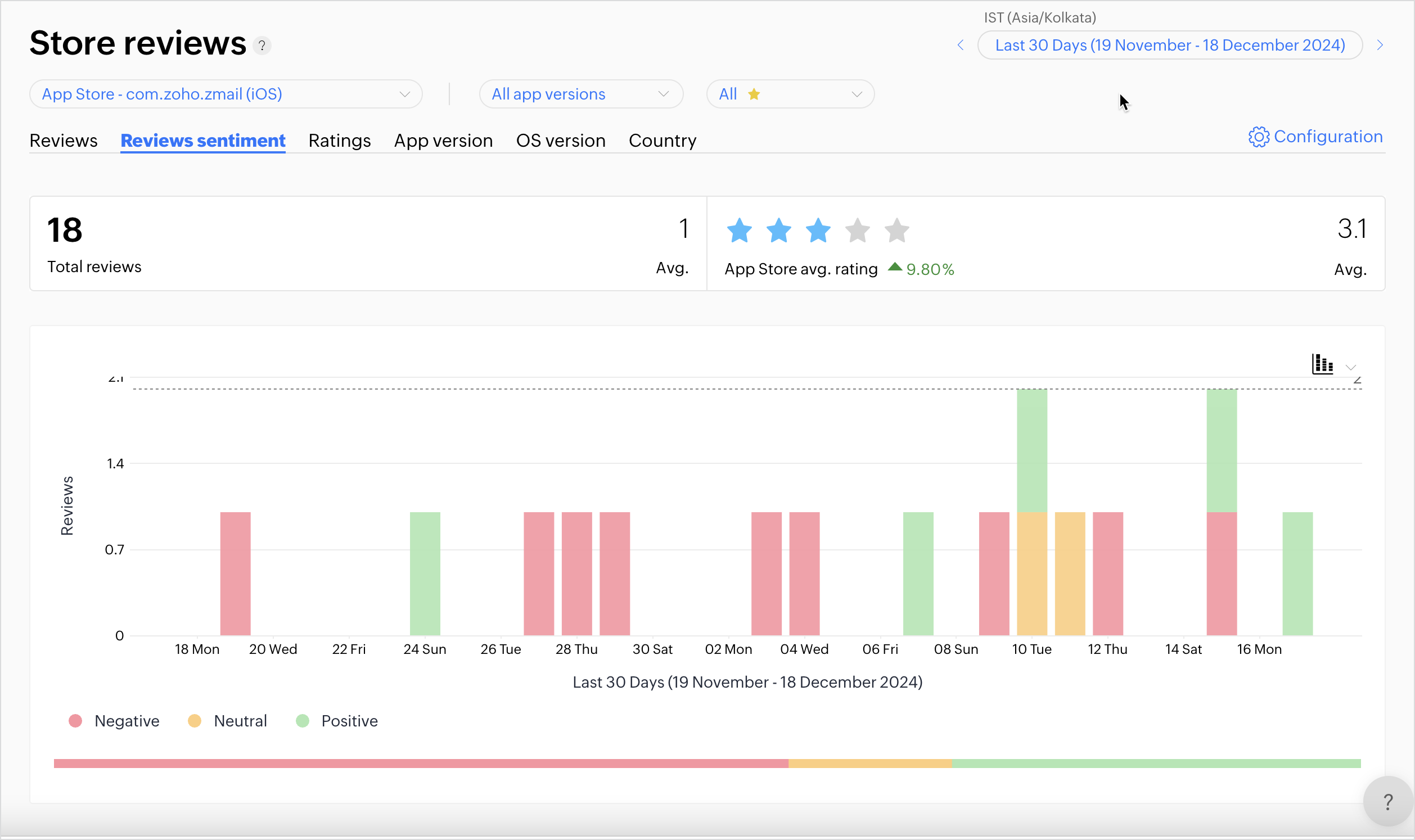Click the green segment of sentiment bar
This screenshot has width=1415, height=840.
point(1156,764)
